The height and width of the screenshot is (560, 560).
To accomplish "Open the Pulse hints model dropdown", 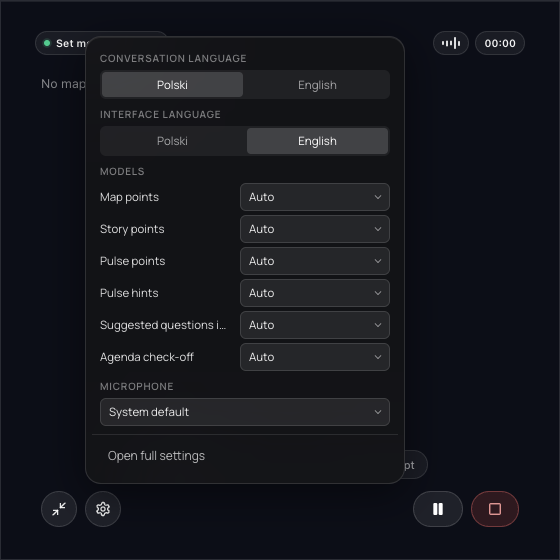I will click(x=315, y=293).
